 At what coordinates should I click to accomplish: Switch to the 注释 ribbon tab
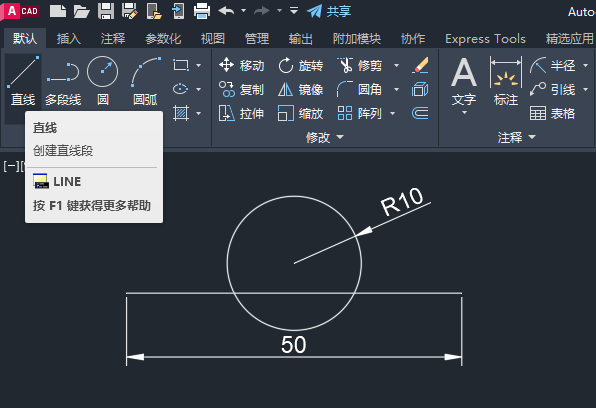pyautogui.click(x=113, y=38)
